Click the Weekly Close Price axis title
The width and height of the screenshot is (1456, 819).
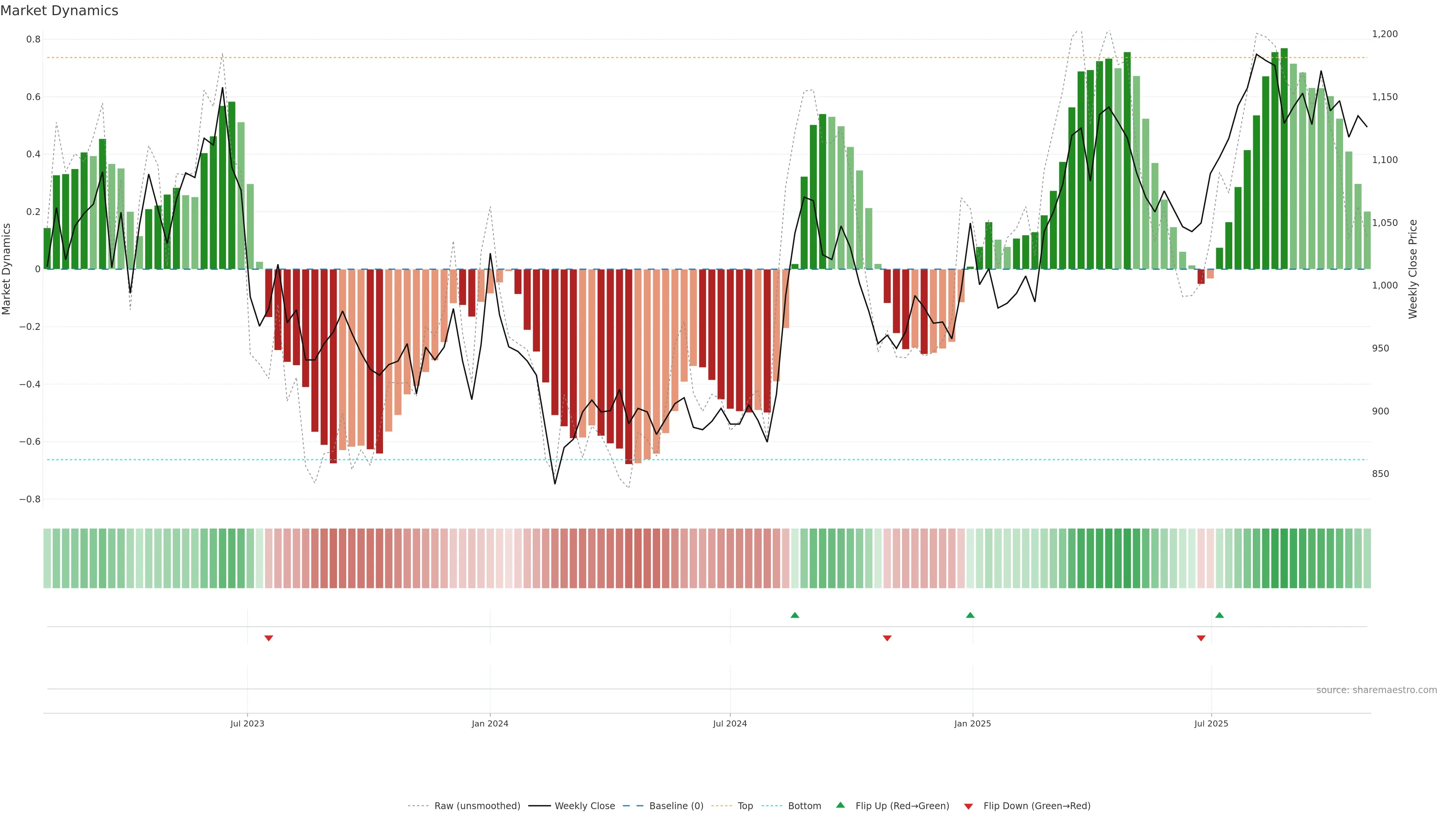click(1413, 269)
